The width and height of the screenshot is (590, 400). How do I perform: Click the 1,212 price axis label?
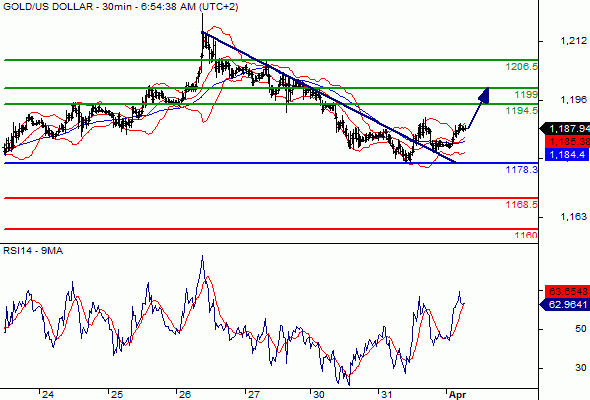pyautogui.click(x=573, y=41)
